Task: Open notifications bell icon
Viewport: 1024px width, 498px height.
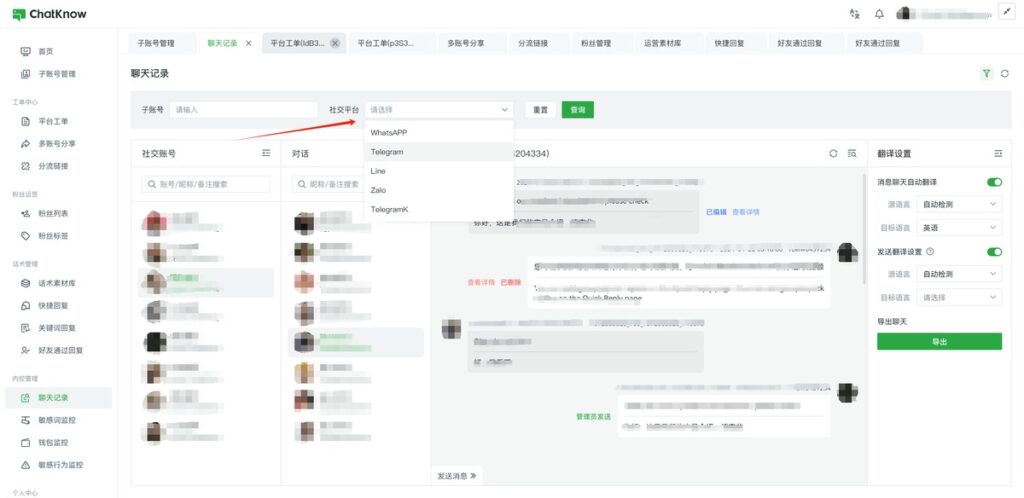Action: [x=879, y=14]
